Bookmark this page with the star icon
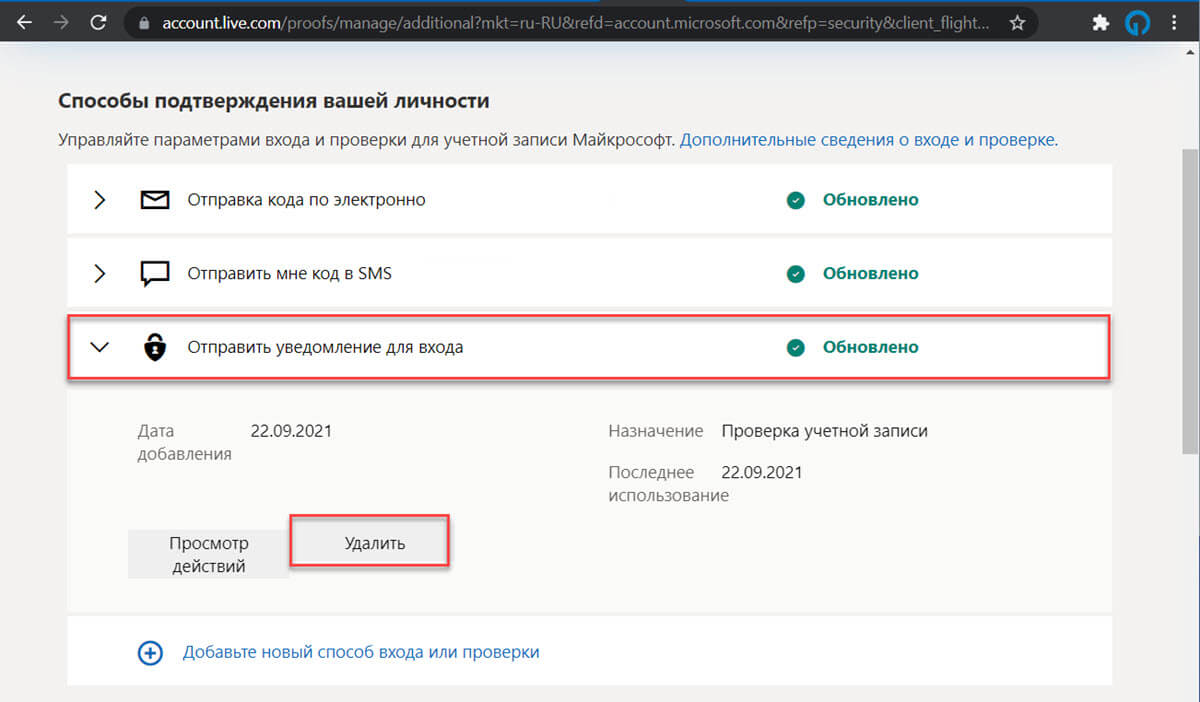The image size is (1200, 702). [x=1017, y=22]
